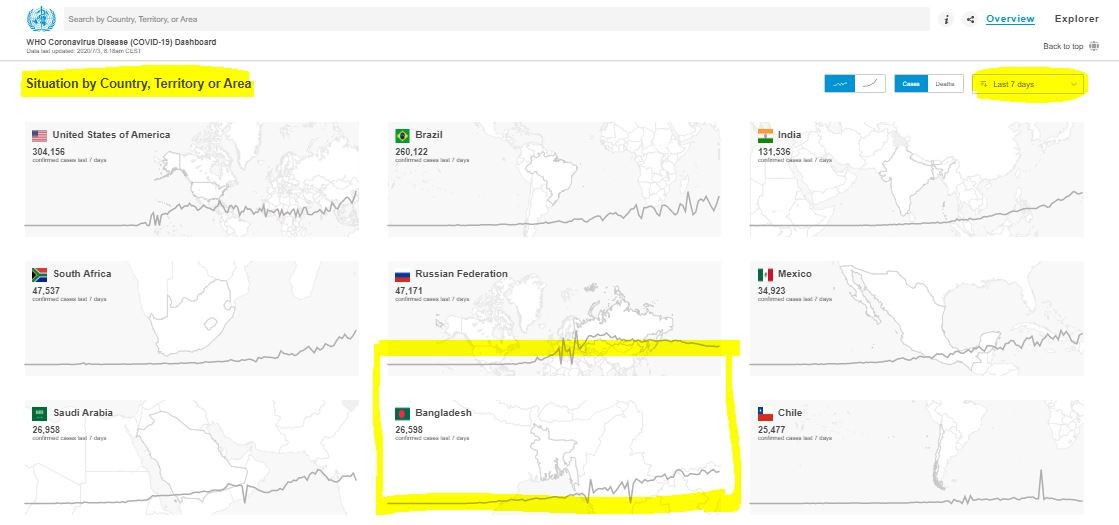Image resolution: width=1119 pixels, height=525 pixels.
Task: Click the globe icon beside Back to top
Action: 1094,46
